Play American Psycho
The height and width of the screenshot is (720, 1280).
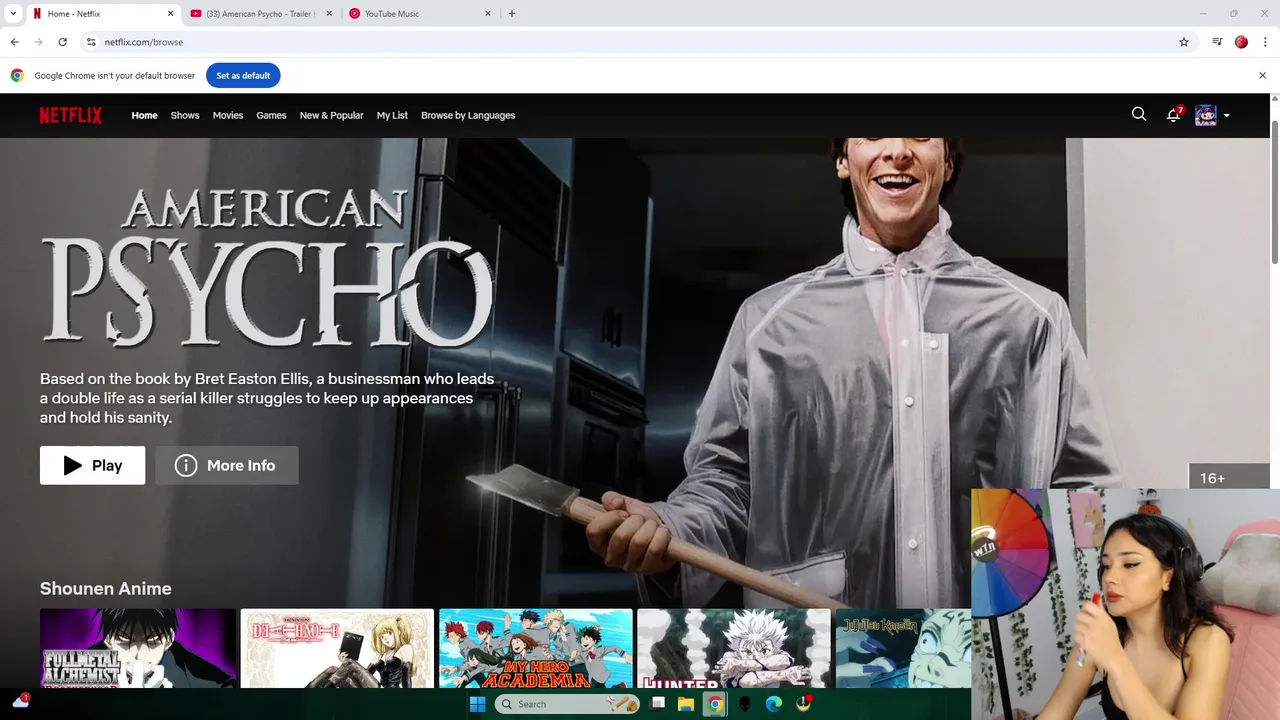point(92,465)
